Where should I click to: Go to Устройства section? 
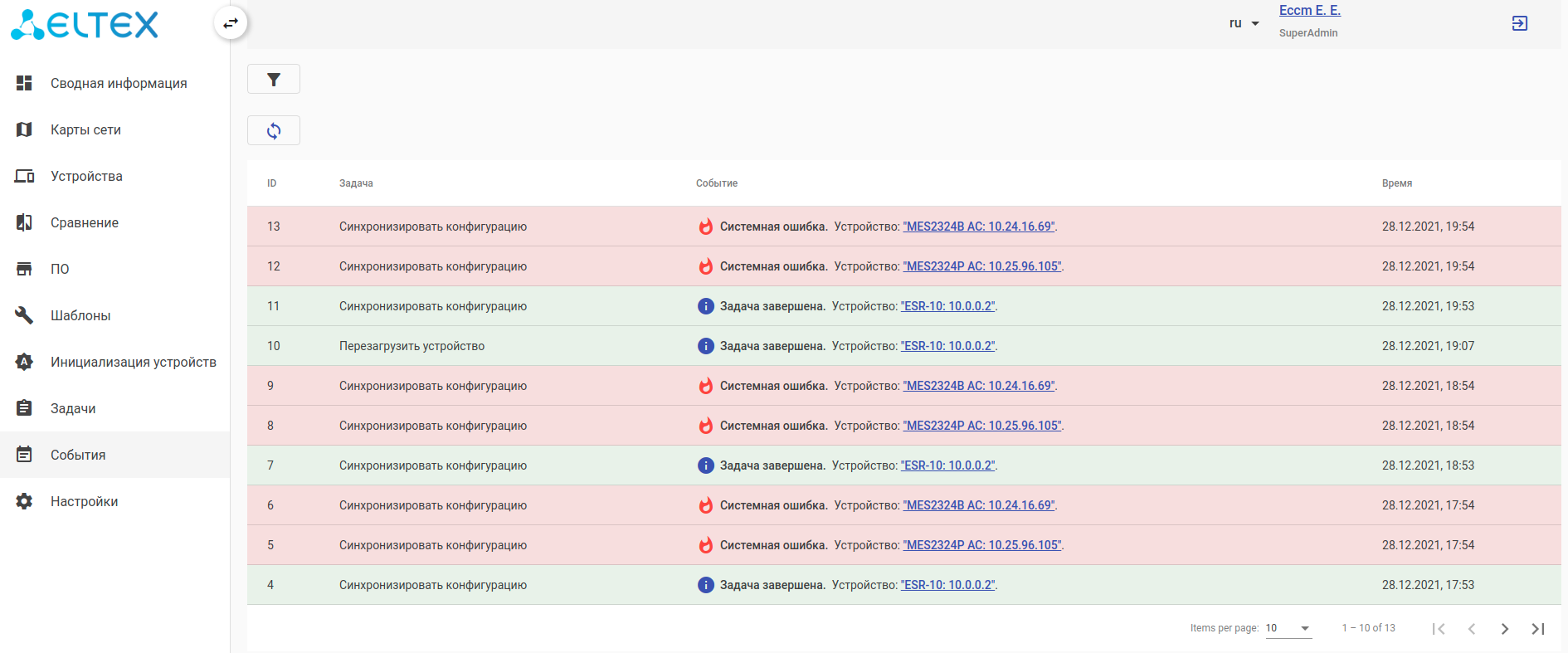pos(86,176)
